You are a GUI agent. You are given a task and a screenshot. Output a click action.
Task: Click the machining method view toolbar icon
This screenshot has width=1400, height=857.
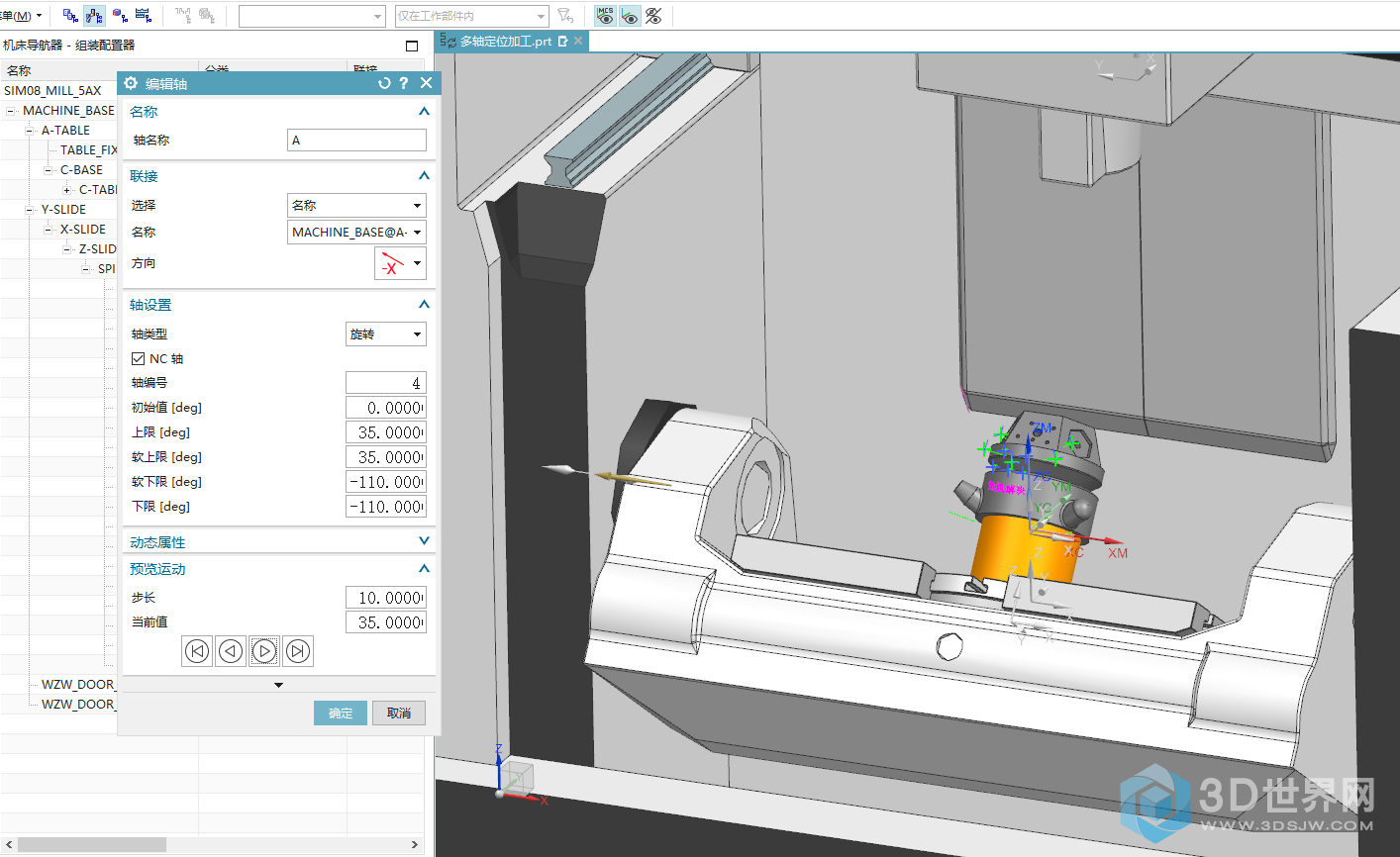[x=143, y=15]
